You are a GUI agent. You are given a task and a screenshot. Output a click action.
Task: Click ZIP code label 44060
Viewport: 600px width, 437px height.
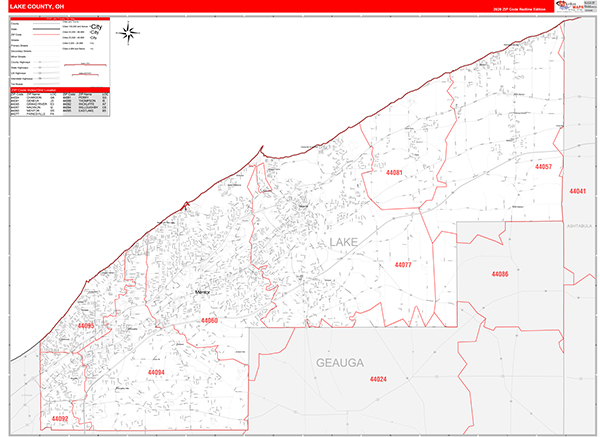(209, 321)
